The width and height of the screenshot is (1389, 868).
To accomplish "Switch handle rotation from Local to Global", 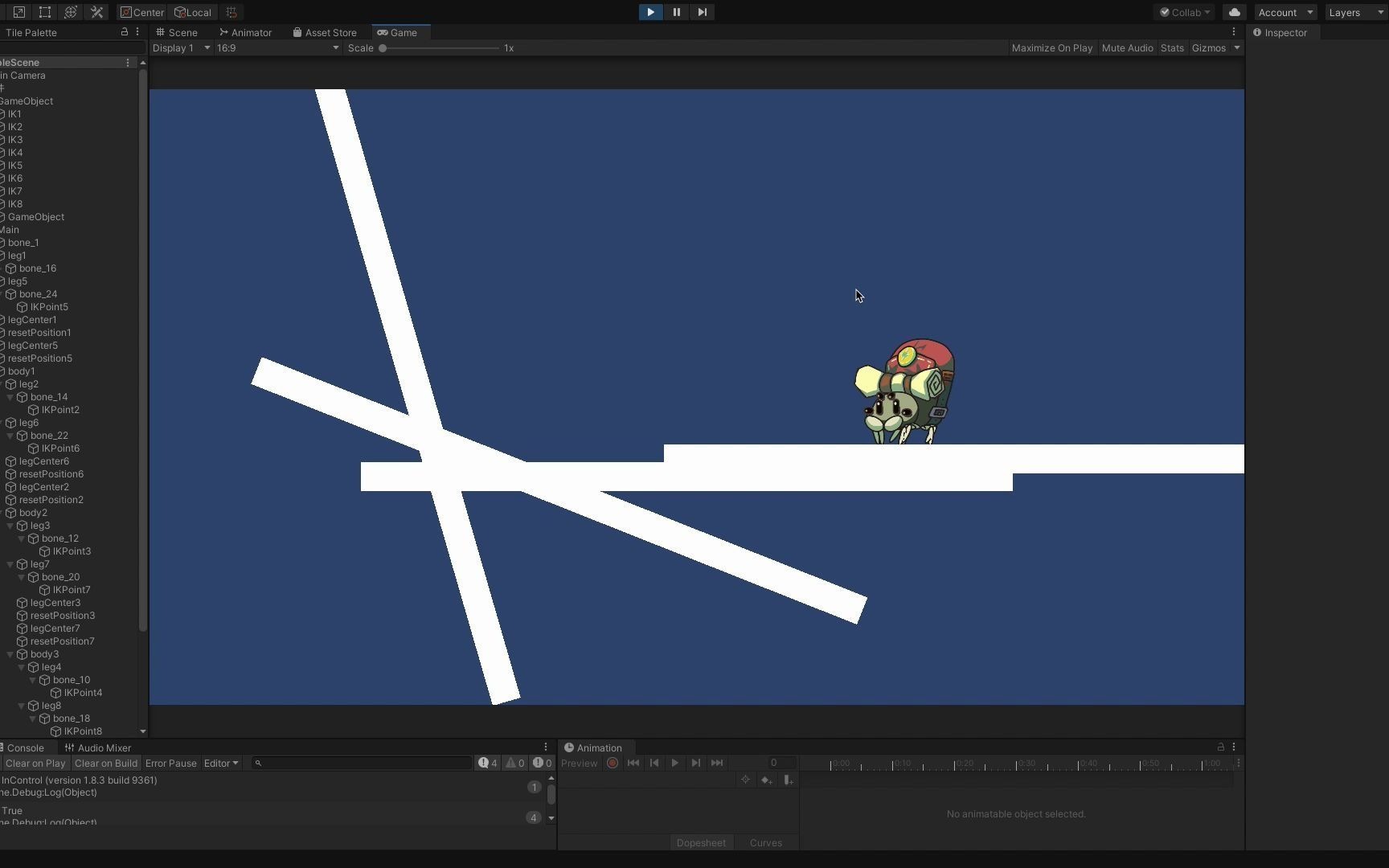I will (193, 12).
